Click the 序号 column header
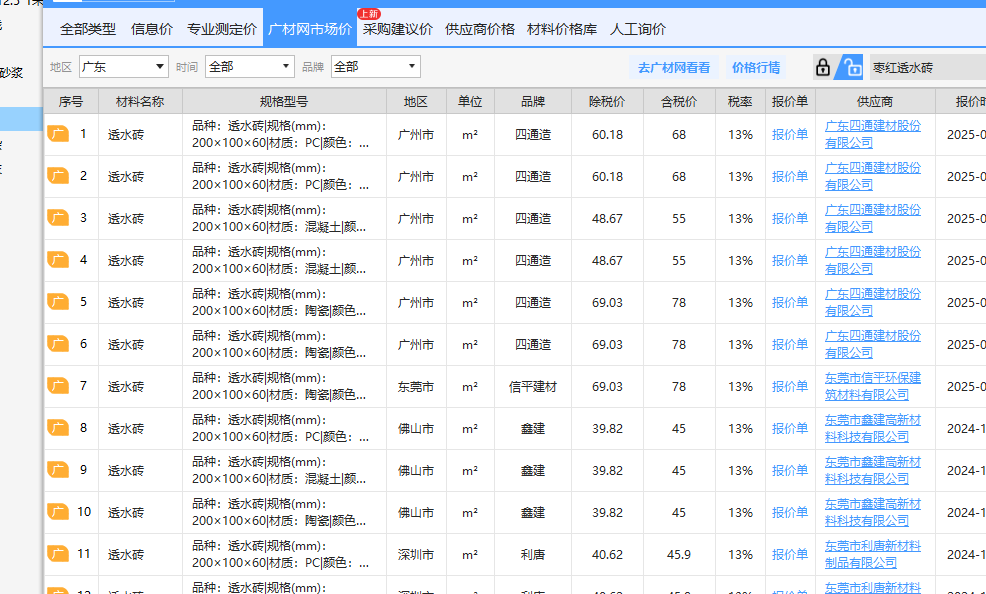This screenshot has width=986, height=594. [x=71, y=101]
